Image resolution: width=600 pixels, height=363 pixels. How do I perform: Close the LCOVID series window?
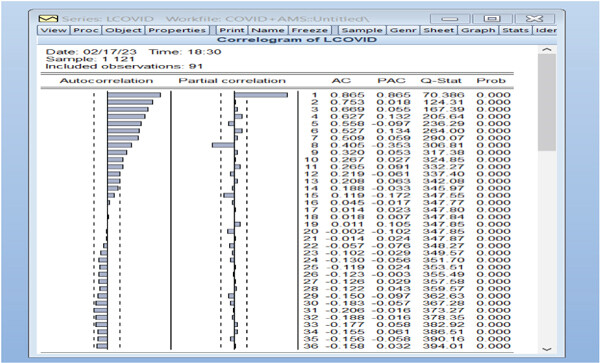pyautogui.click(x=535, y=18)
